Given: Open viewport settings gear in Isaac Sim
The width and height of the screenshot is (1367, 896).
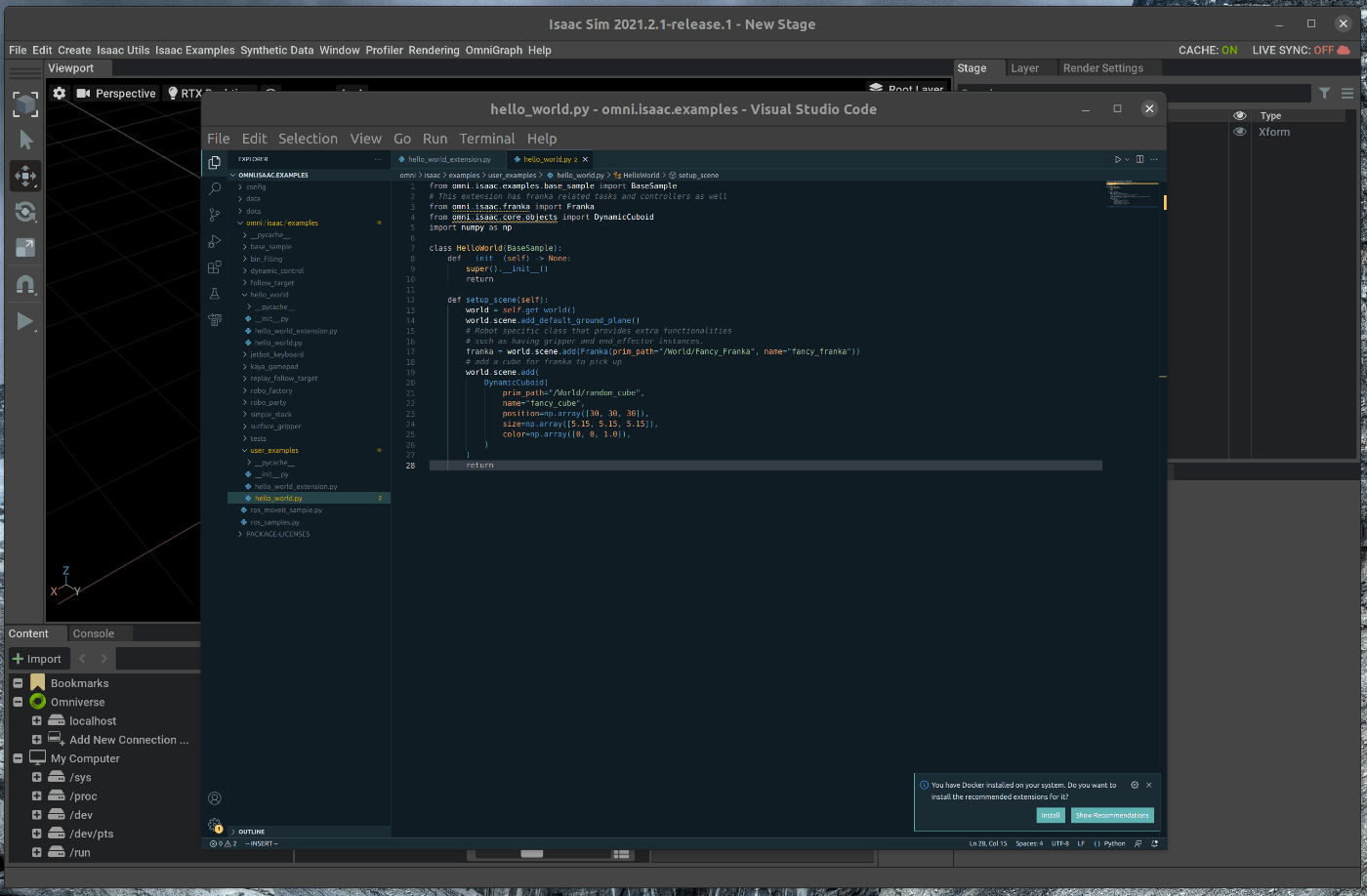Looking at the screenshot, I should click(60, 93).
